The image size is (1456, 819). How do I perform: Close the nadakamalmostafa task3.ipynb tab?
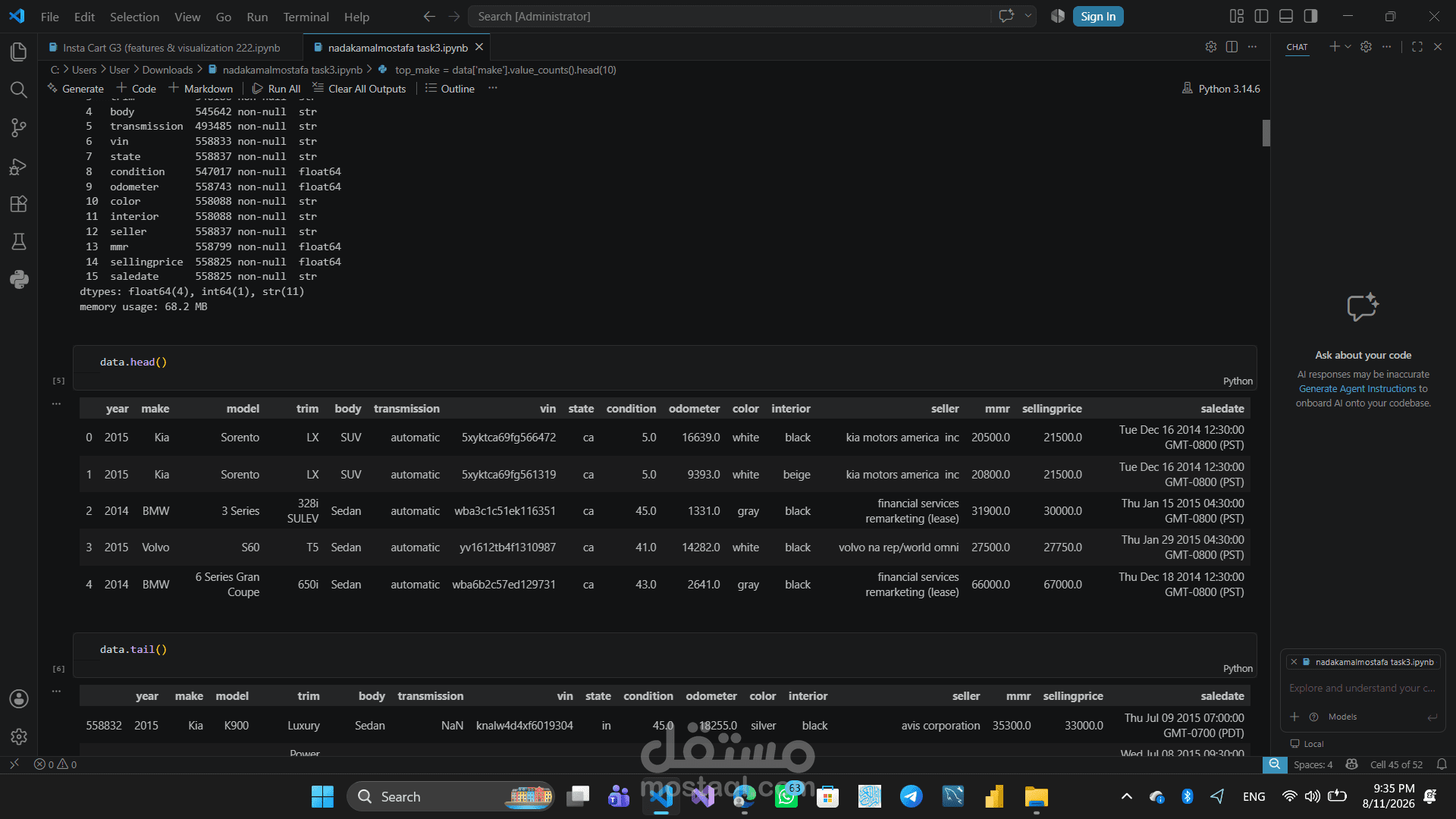tap(479, 47)
